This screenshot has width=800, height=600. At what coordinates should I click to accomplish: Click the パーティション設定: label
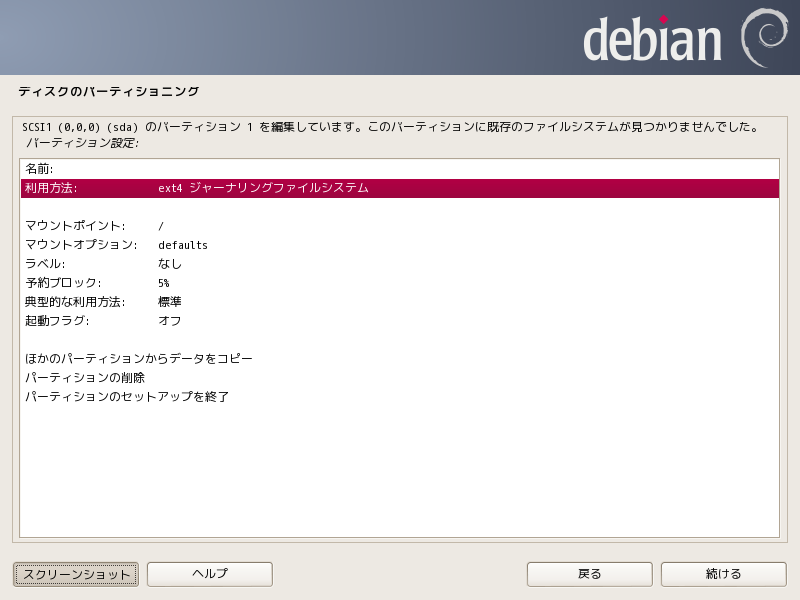click(82, 143)
